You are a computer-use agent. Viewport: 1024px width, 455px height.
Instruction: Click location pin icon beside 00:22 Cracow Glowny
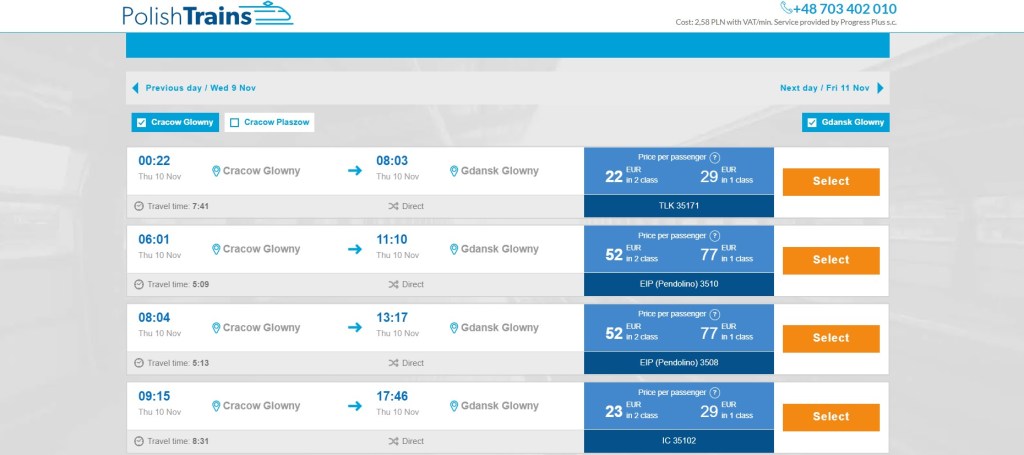click(216, 171)
